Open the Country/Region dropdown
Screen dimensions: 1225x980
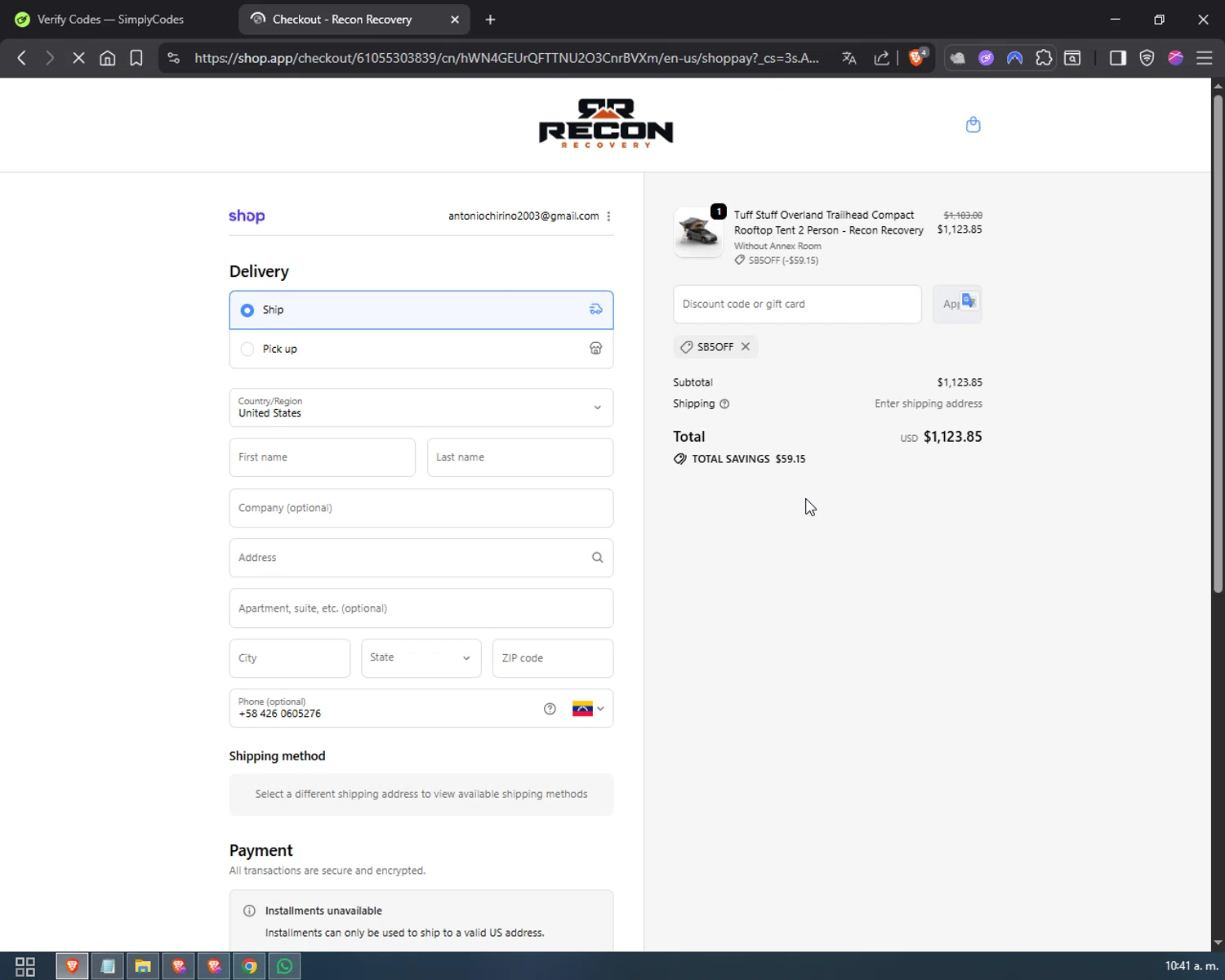tap(421, 408)
